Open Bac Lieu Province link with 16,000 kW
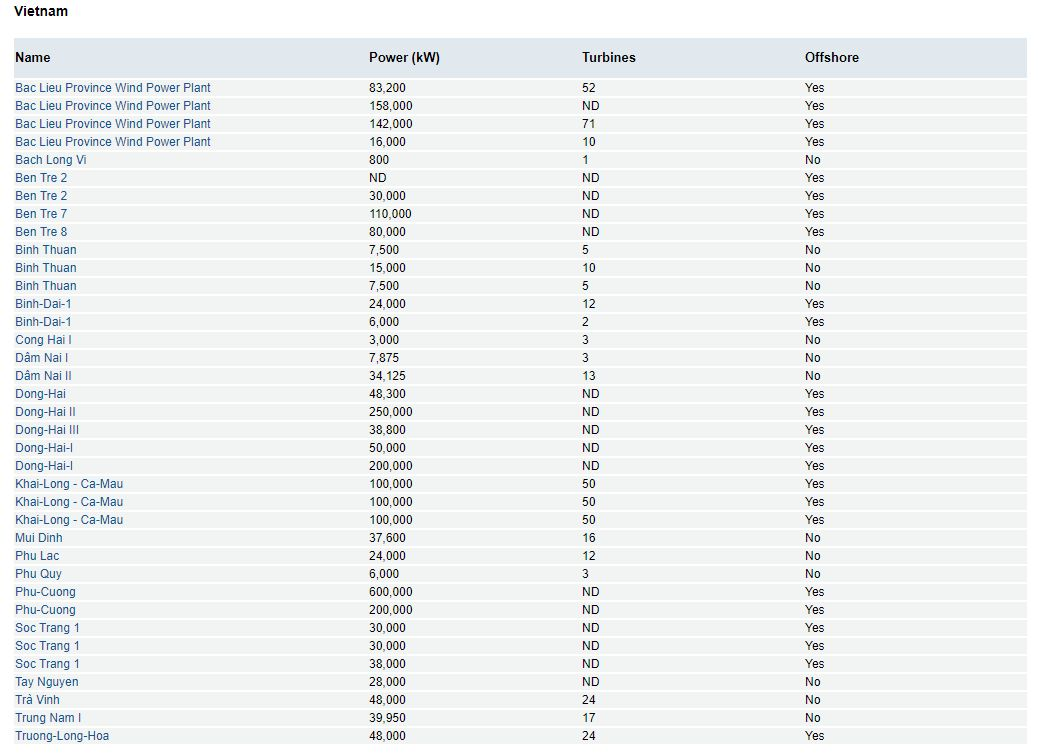1038x753 pixels. pyautogui.click(x=113, y=141)
